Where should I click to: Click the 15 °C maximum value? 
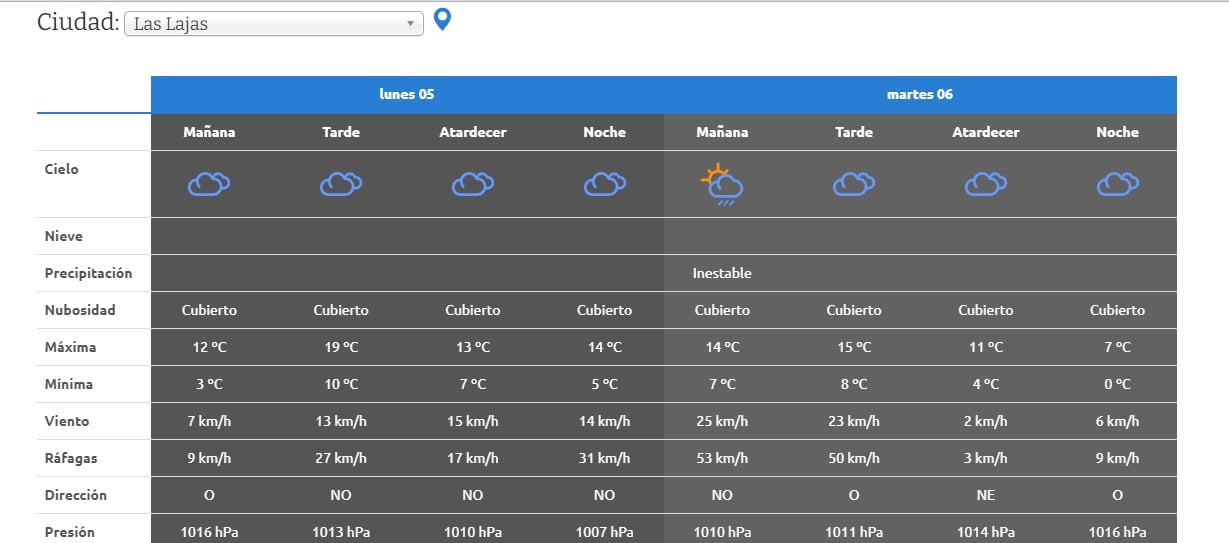pos(854,347)
